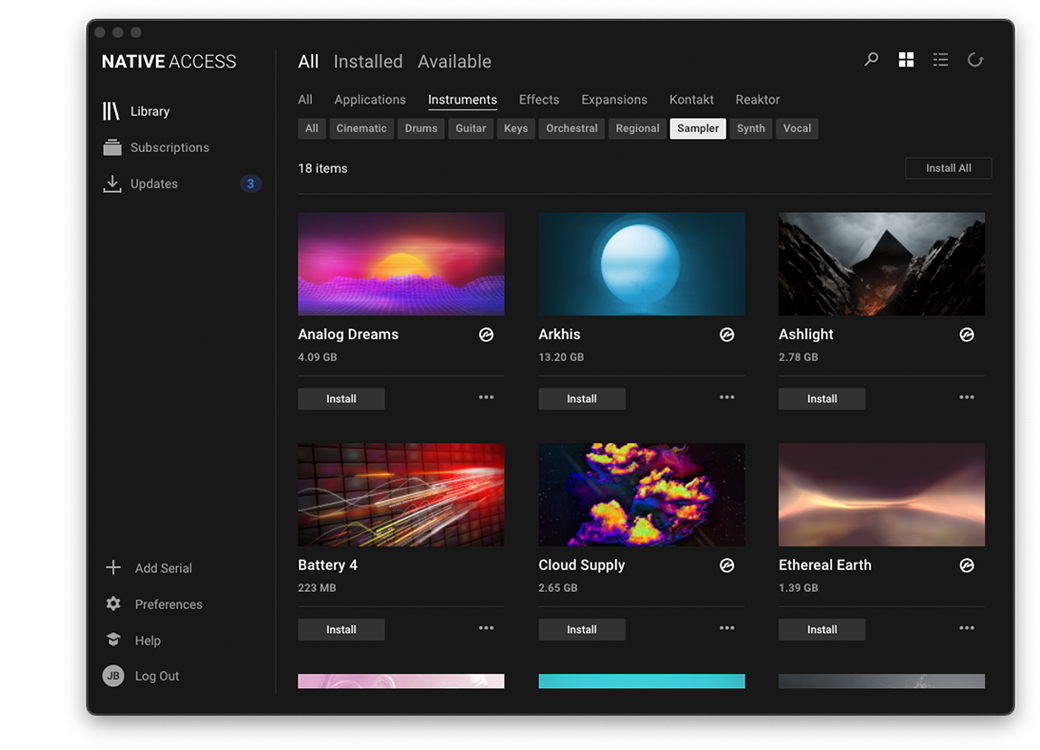Select the Keys filter chip
Viewport: 1040px width, 750px height.
(x=516, y=129)
